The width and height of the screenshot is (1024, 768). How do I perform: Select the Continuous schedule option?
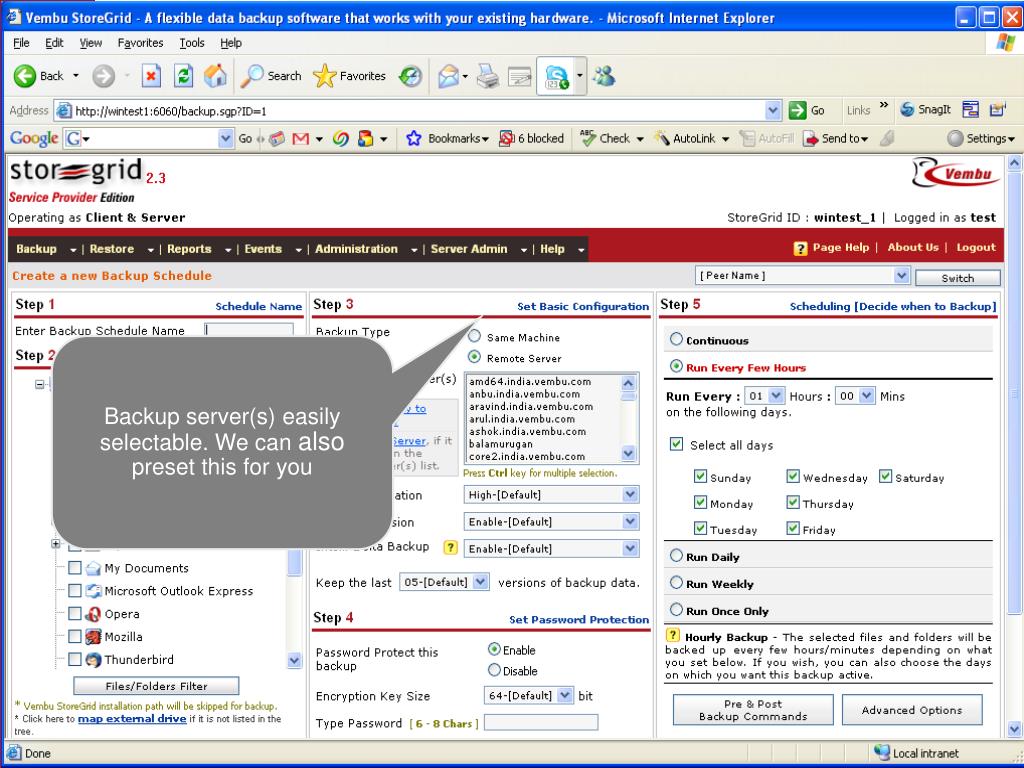[x=677, y=339]
